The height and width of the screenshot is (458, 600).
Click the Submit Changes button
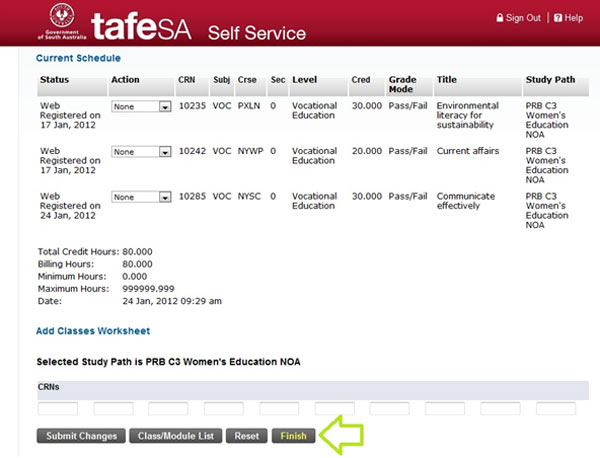(81, 436)
